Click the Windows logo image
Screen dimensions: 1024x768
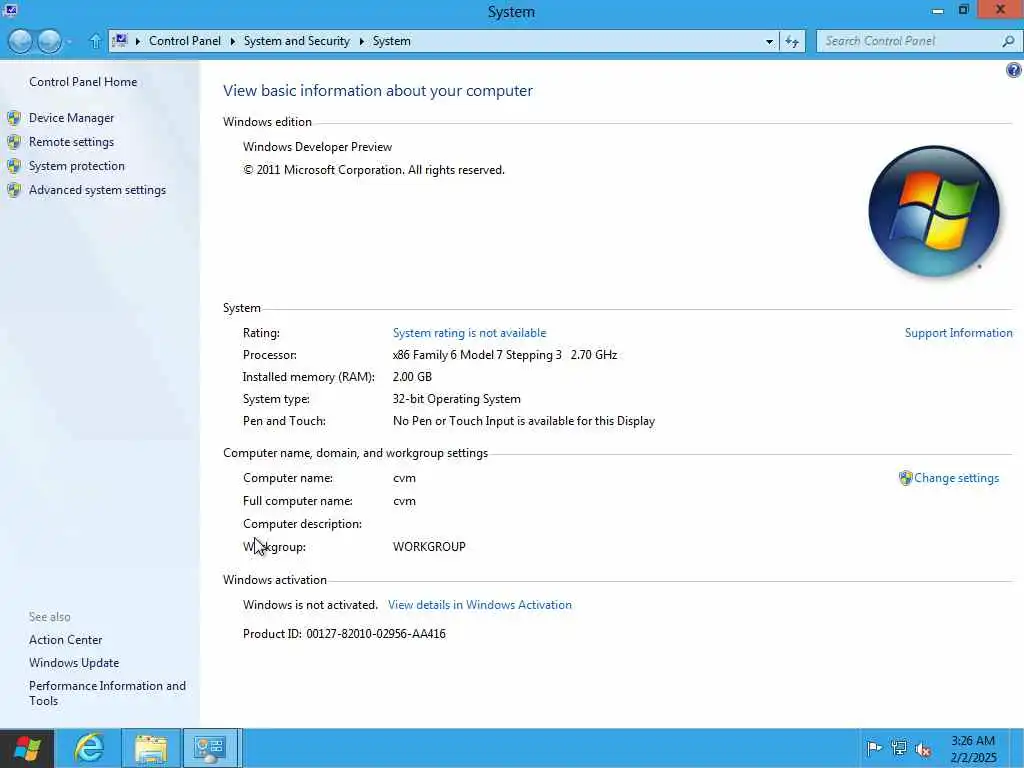tap(934, 211)
